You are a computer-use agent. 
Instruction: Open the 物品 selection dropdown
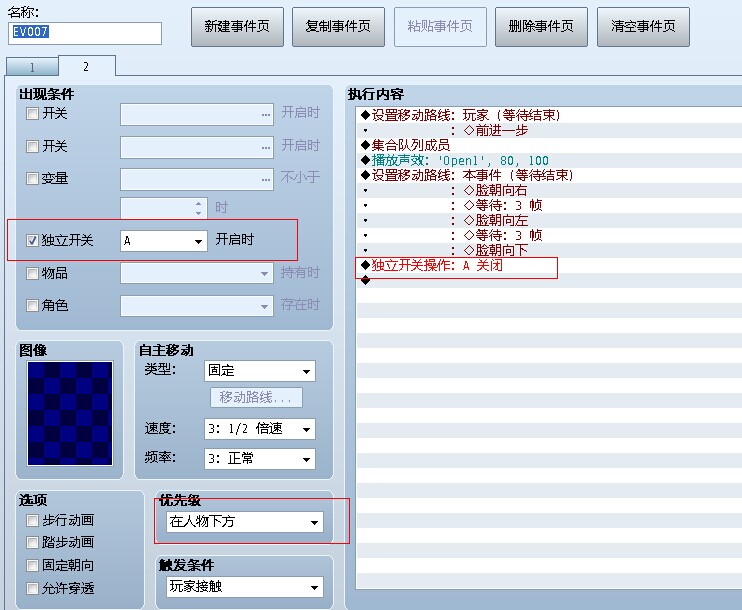(197, 274)
